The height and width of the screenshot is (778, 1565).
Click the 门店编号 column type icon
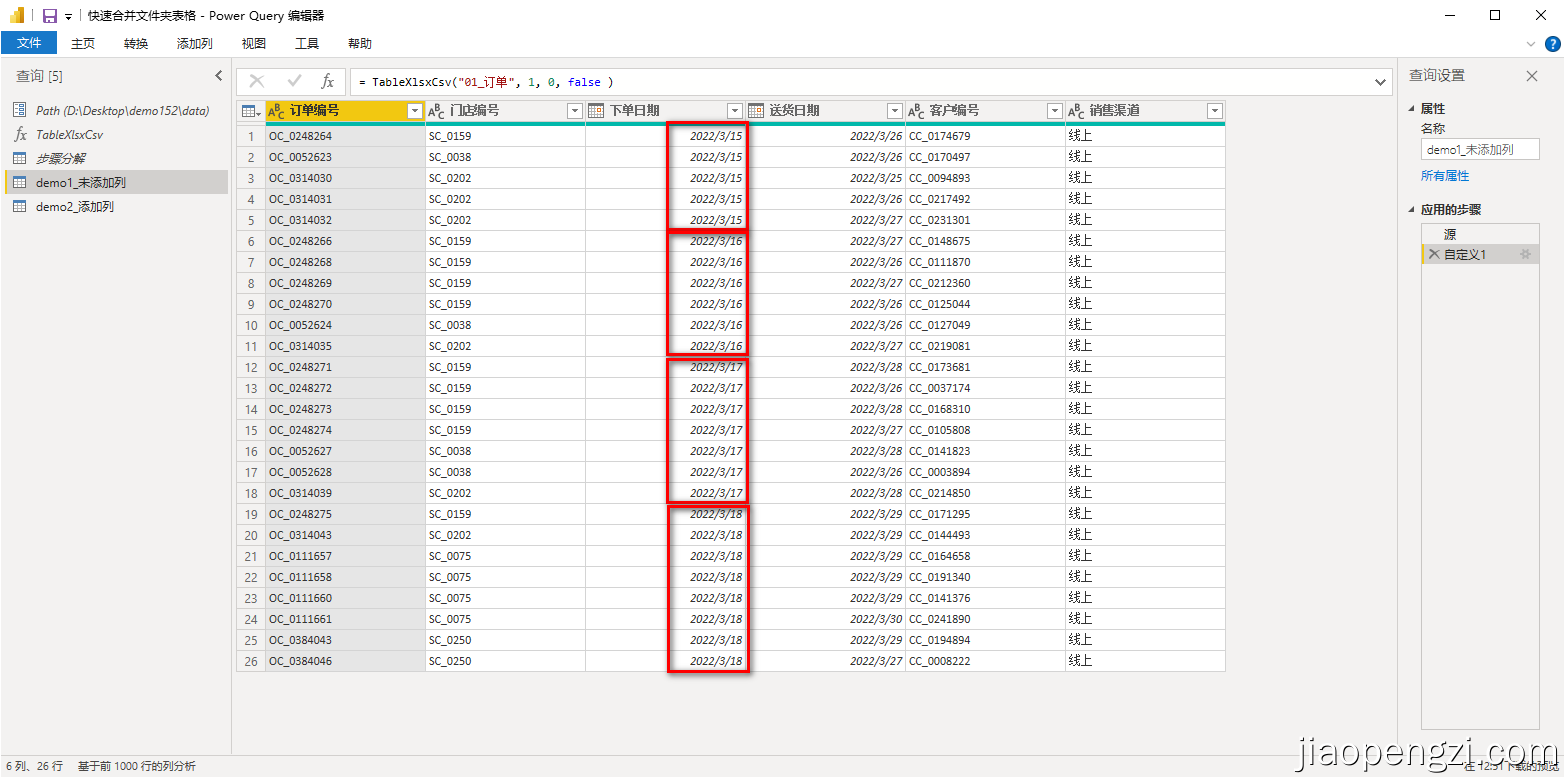[437, 111]
